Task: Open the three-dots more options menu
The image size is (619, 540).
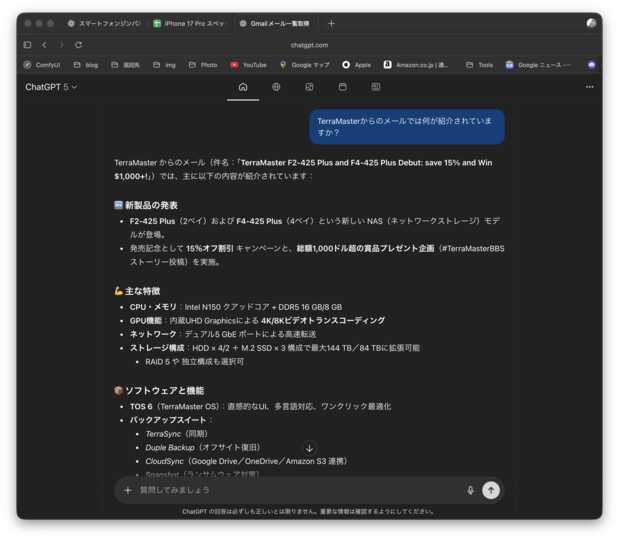Action: [x=589, y=86]
